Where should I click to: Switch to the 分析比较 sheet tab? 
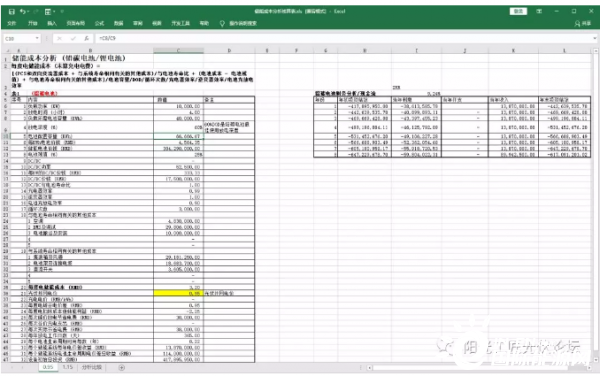[x=91, y=367]
